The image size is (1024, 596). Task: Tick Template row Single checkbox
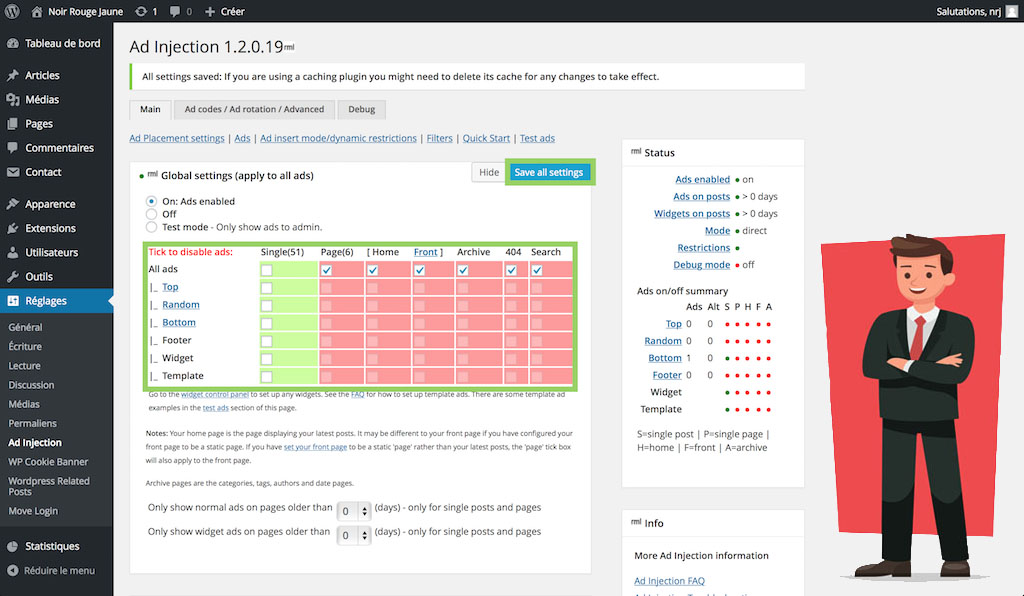266,376
